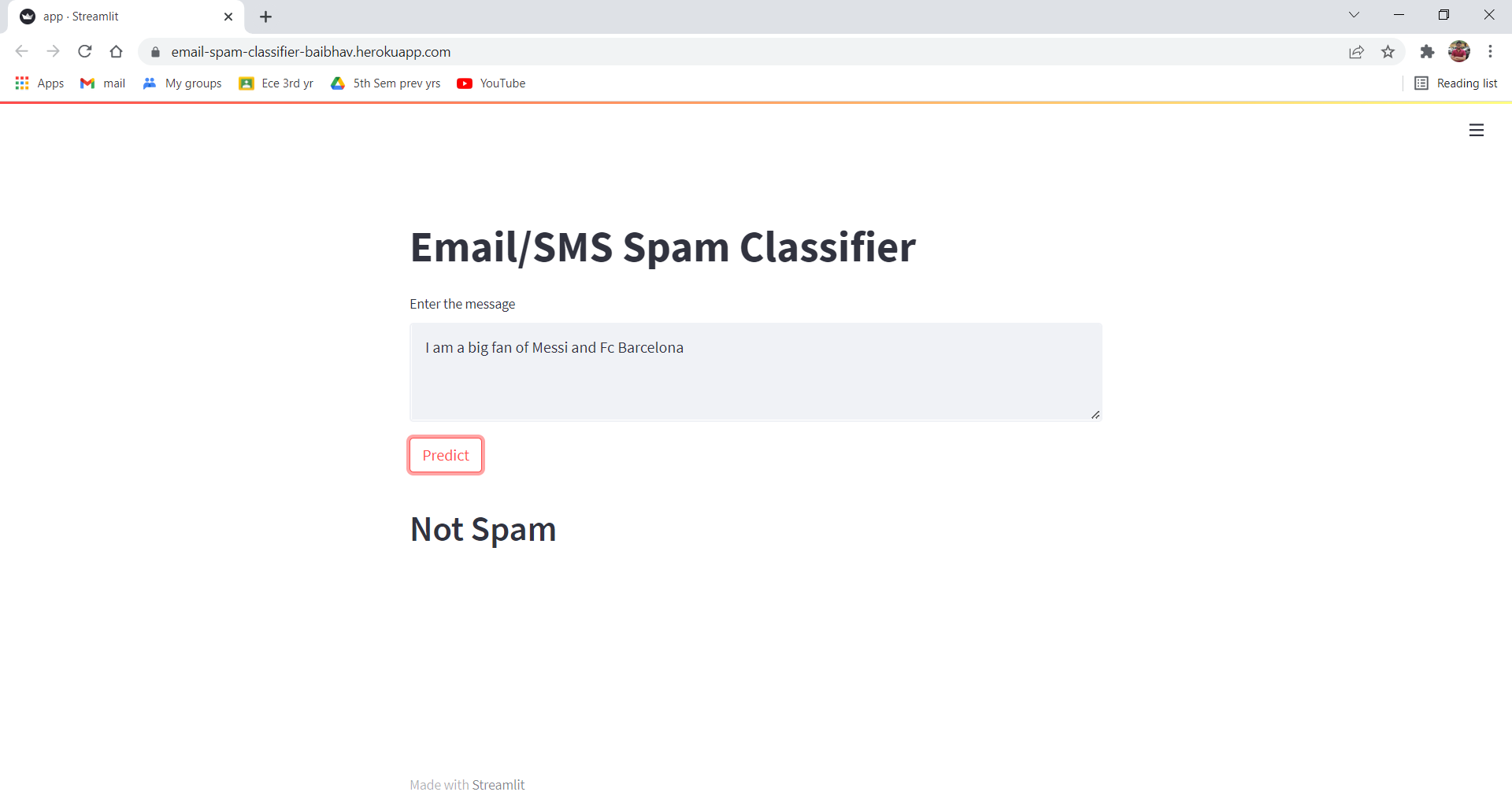Image resolution: width=1512 pixels, height=803 pixels.
Task: Open the Streamlit hamburger menu
Action: (1477, 130)
